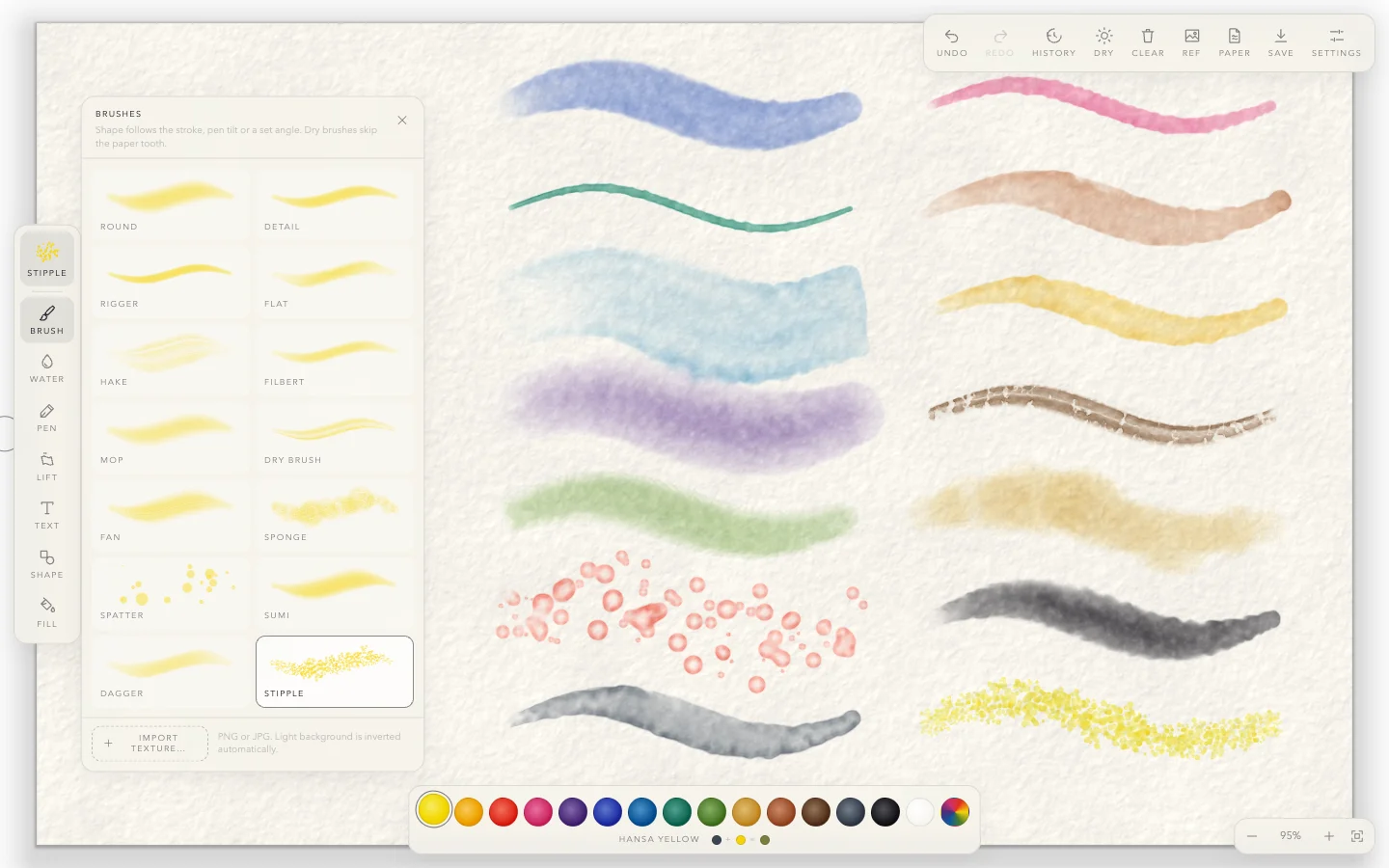Select the pink magenta swatch
This screenshot has height=868, width=1389.
point(538,812)
